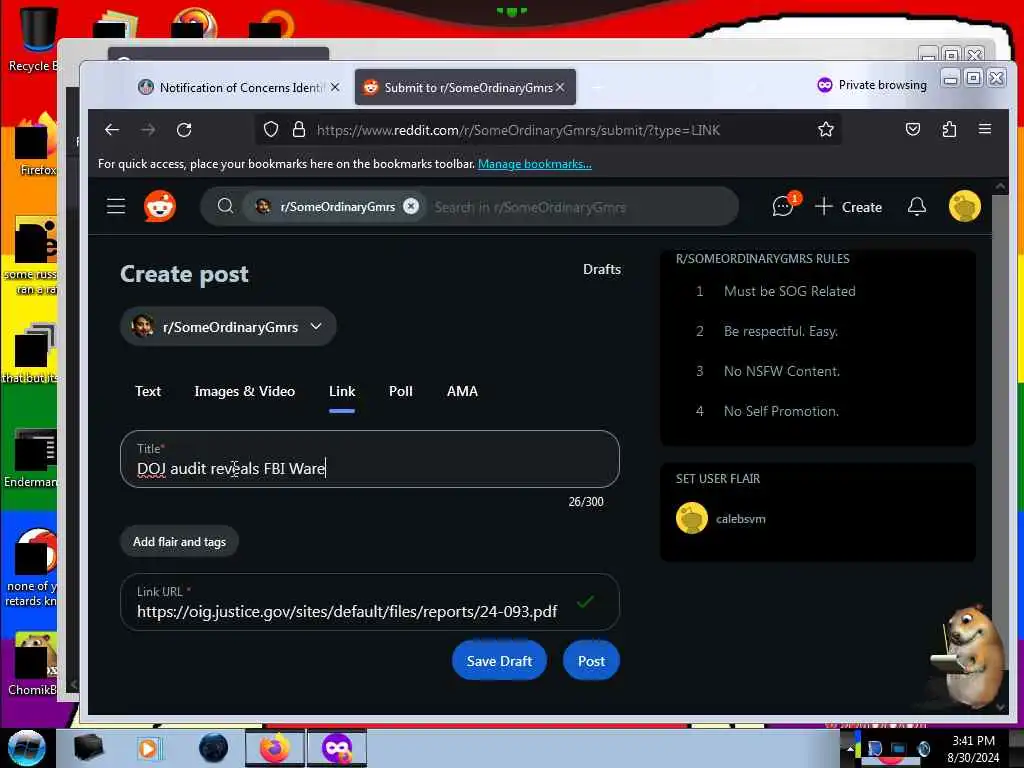
Task: Click the Save Draft button
Action: pyautogui.click(x=499, y=661)
